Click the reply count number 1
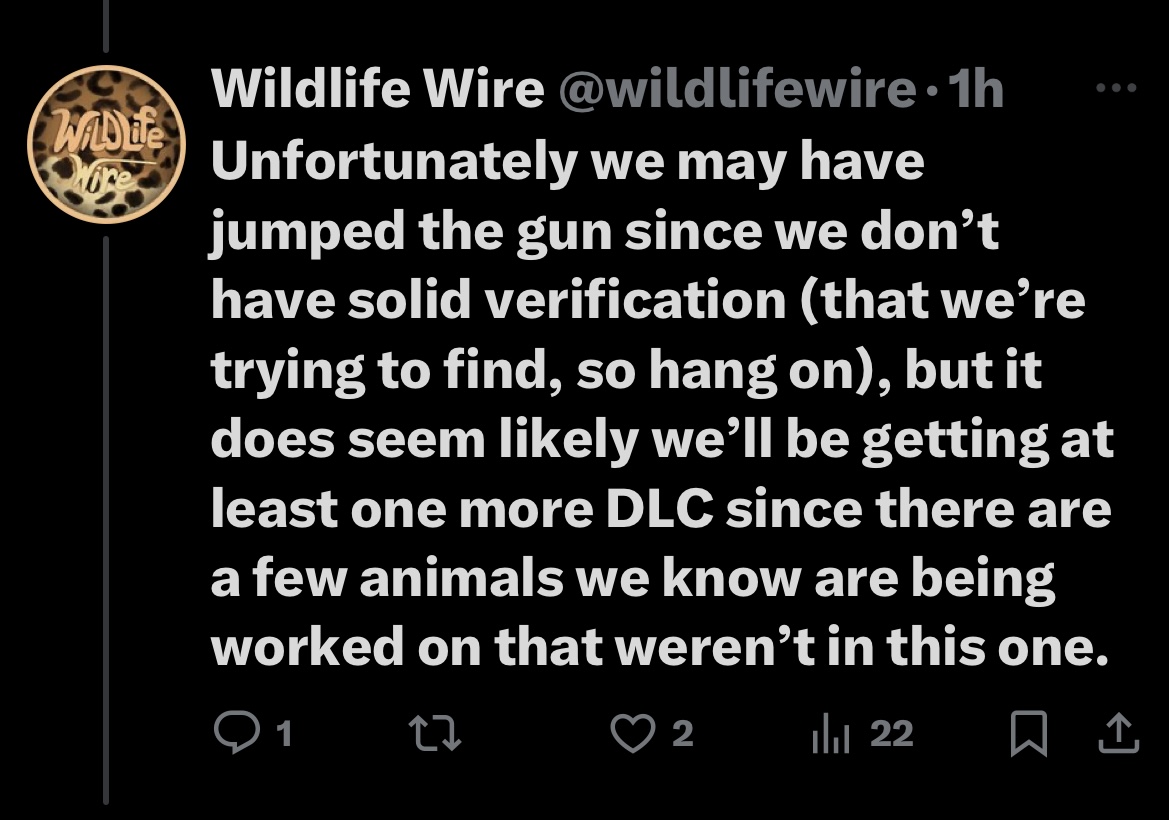 [x=283, y=734]
